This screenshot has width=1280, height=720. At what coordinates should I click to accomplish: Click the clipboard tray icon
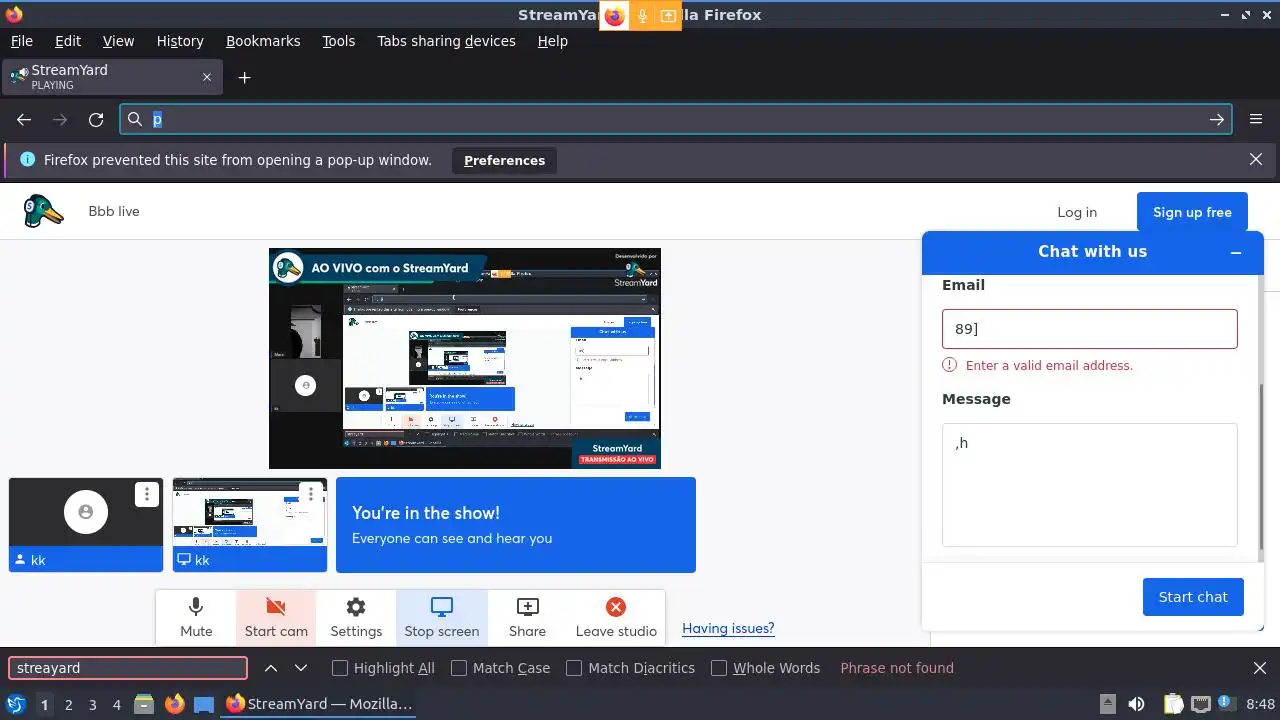[x=1173, y=704]
